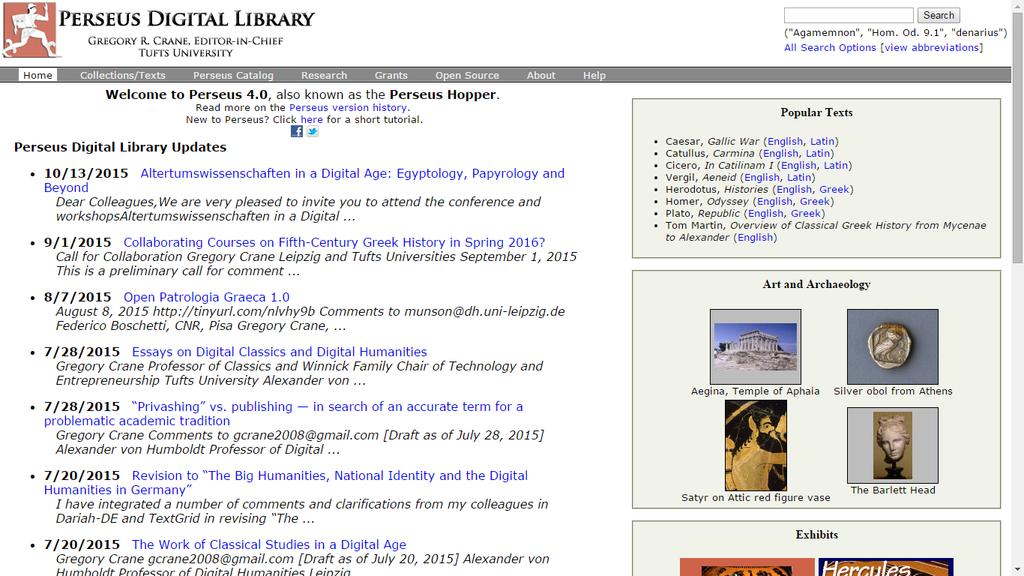Open Cicero In Catilinam I in English
Viewport: 1024px width, 576px height.
pos(798,165)
